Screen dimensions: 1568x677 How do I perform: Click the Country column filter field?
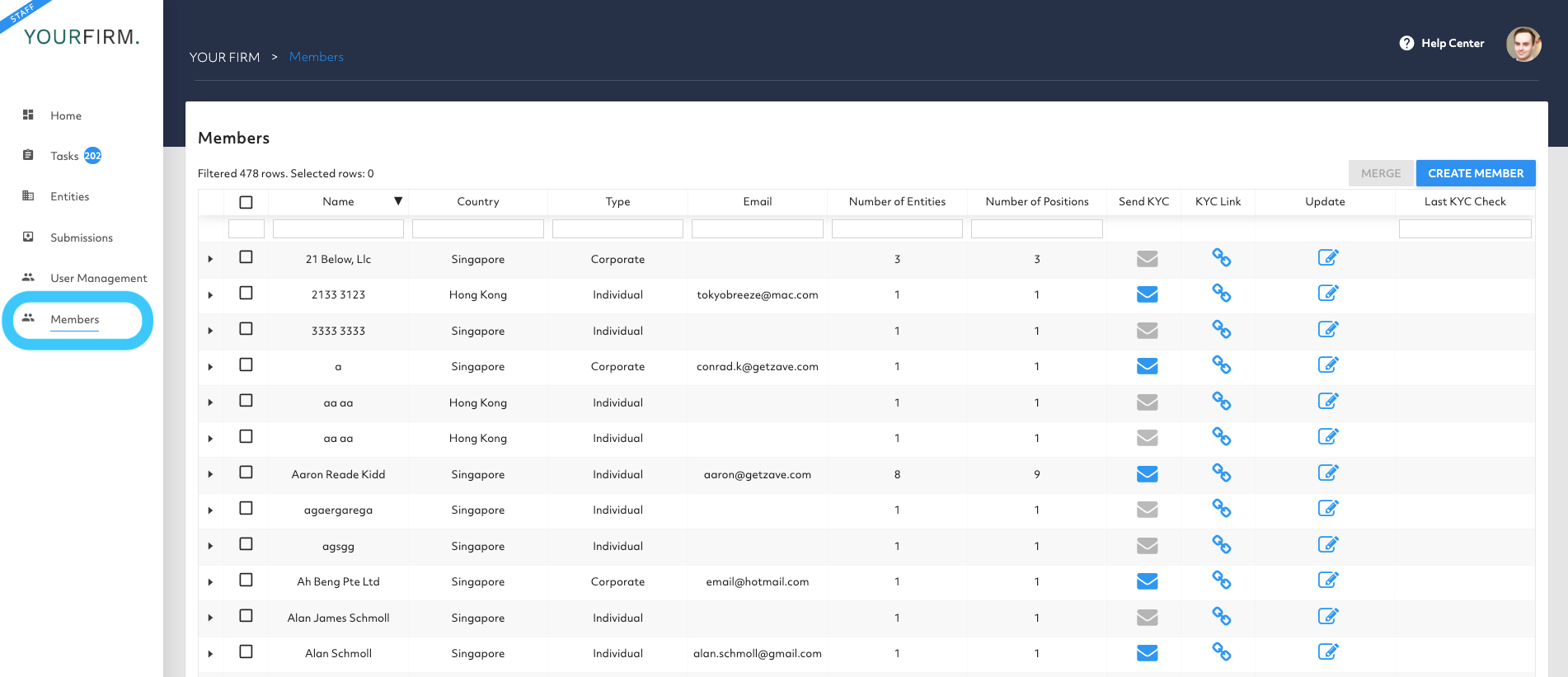[x=477, y=229]
